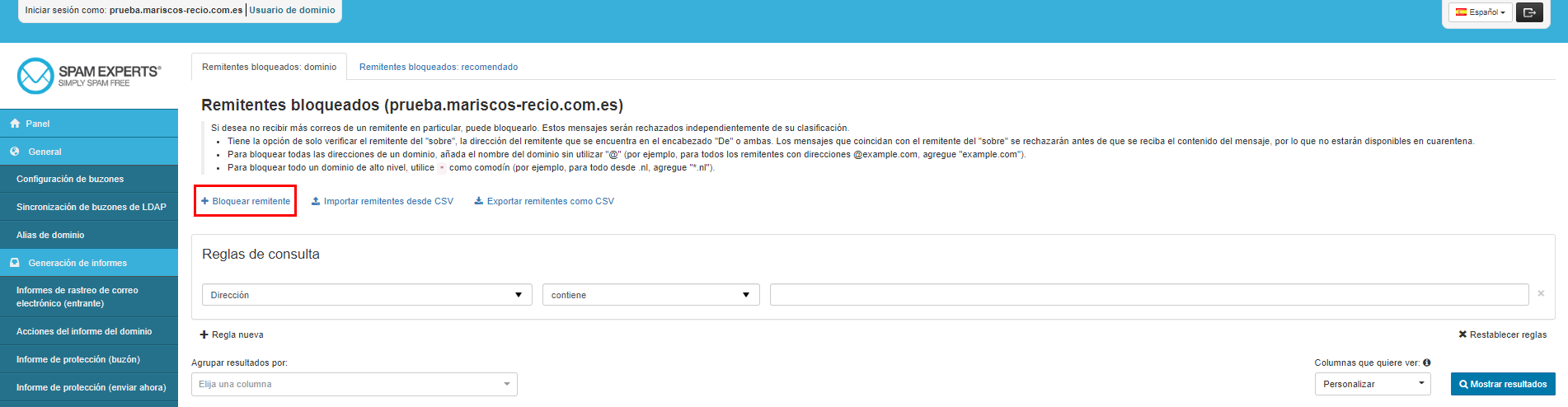Switch to Remitentes bloqueados: recomendado tab

coord(439,67)
